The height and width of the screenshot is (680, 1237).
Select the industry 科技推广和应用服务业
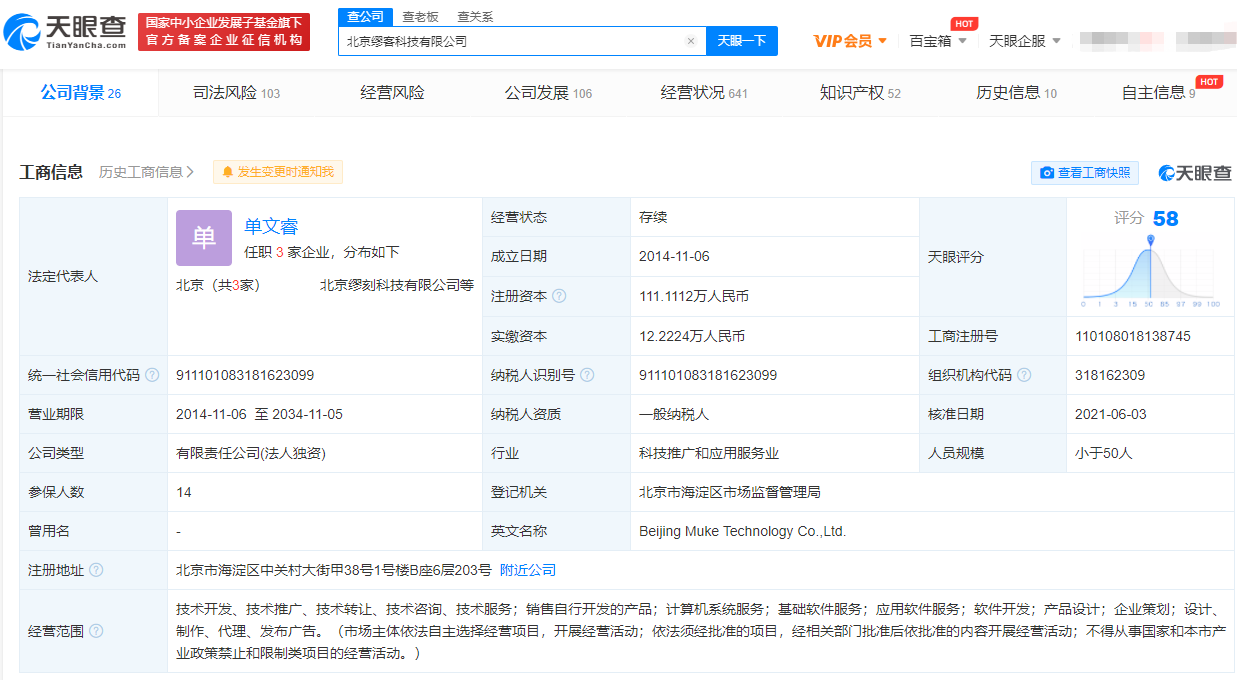click(709, 453)
